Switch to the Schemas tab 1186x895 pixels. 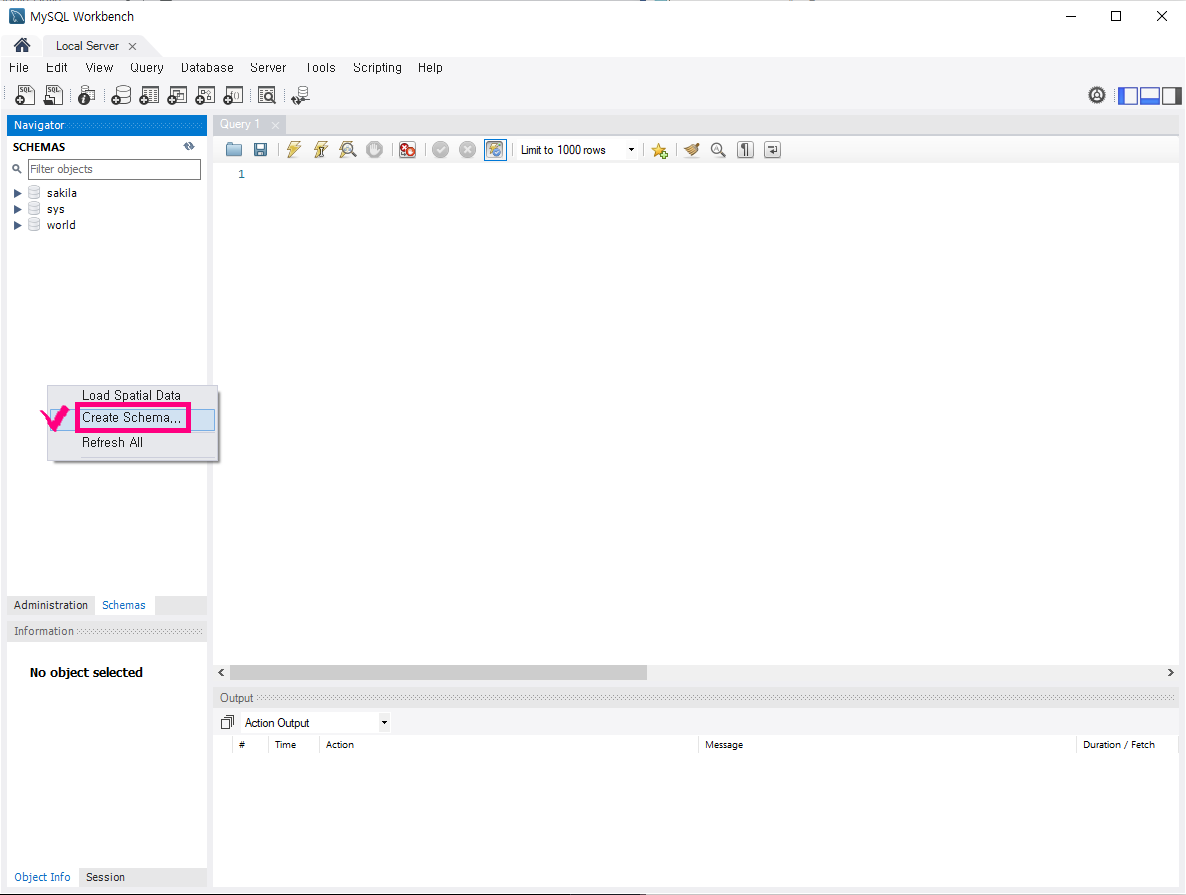[124, 604]
